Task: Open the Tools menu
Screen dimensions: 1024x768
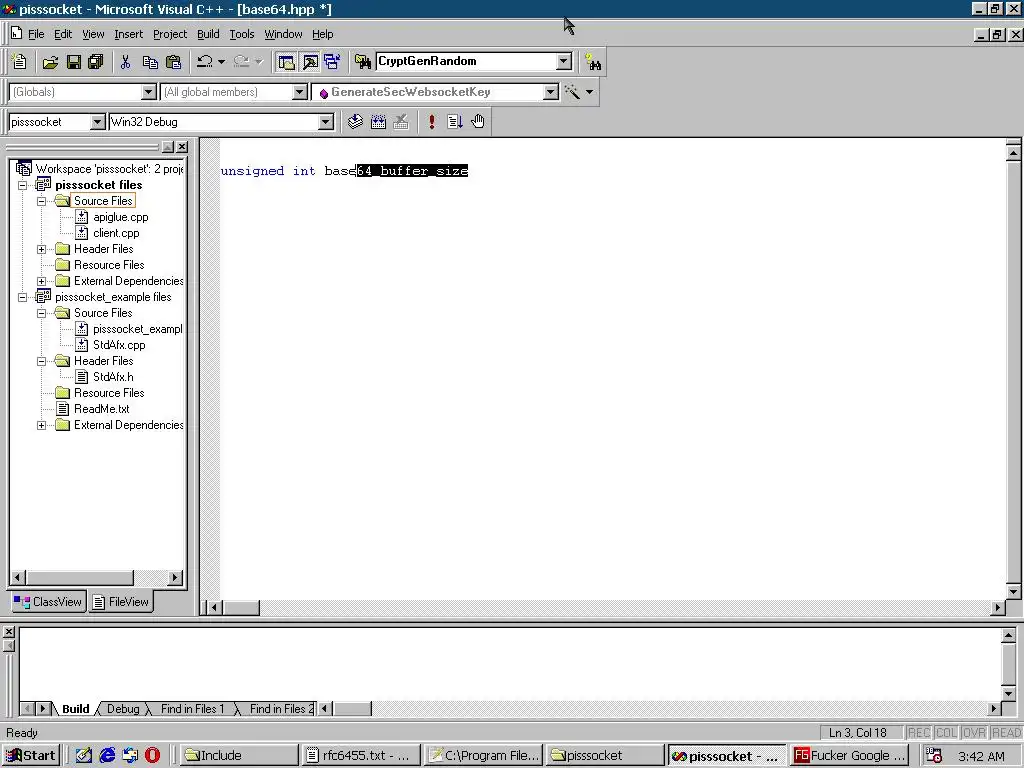Action: (242, 34)
